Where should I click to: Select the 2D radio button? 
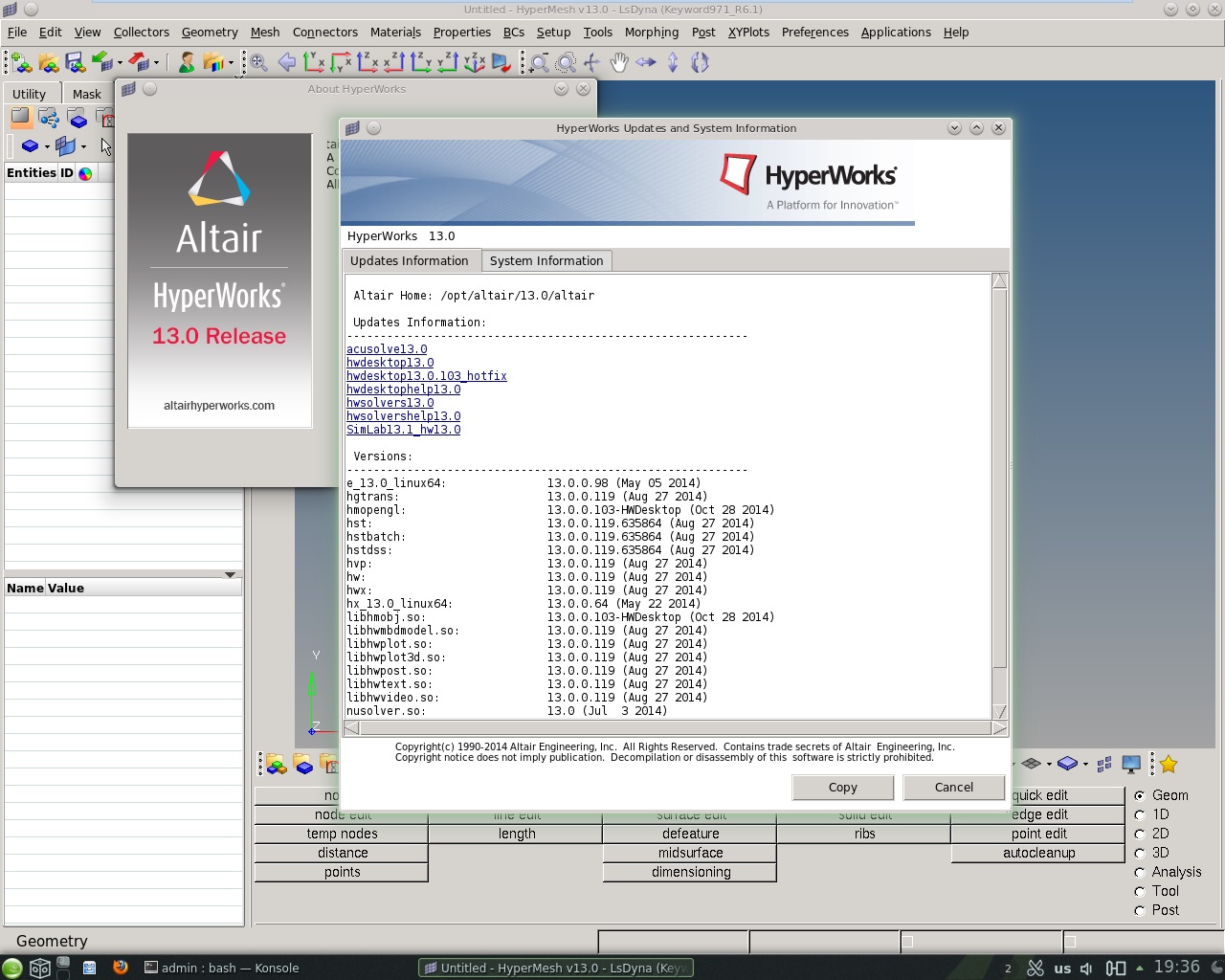tap(1140, 834)
